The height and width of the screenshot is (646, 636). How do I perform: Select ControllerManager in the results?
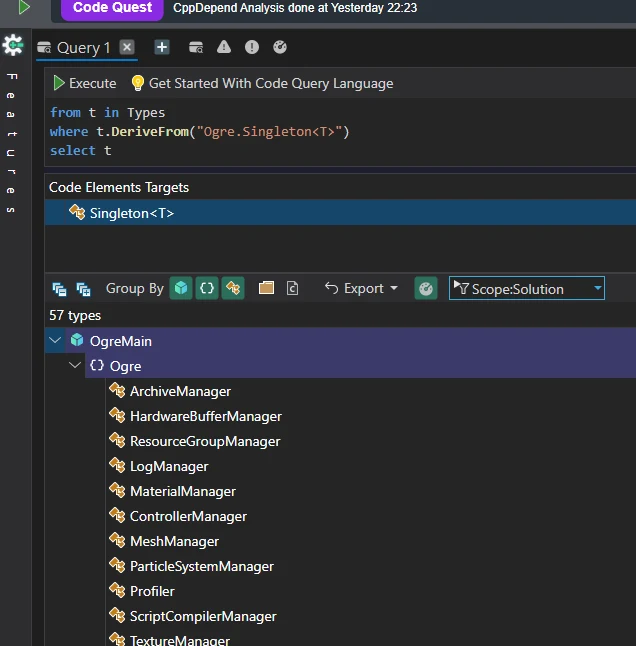188,517
